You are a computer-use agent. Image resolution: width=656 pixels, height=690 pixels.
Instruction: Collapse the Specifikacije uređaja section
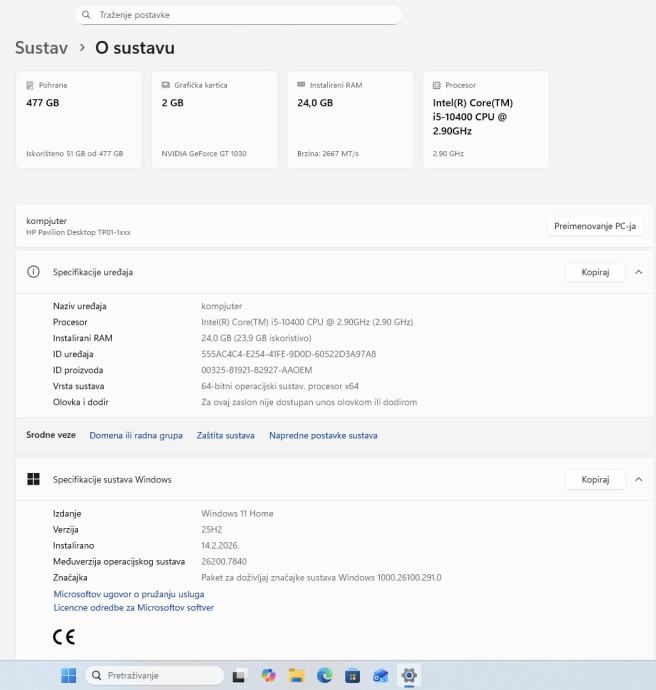pos(639,272)
